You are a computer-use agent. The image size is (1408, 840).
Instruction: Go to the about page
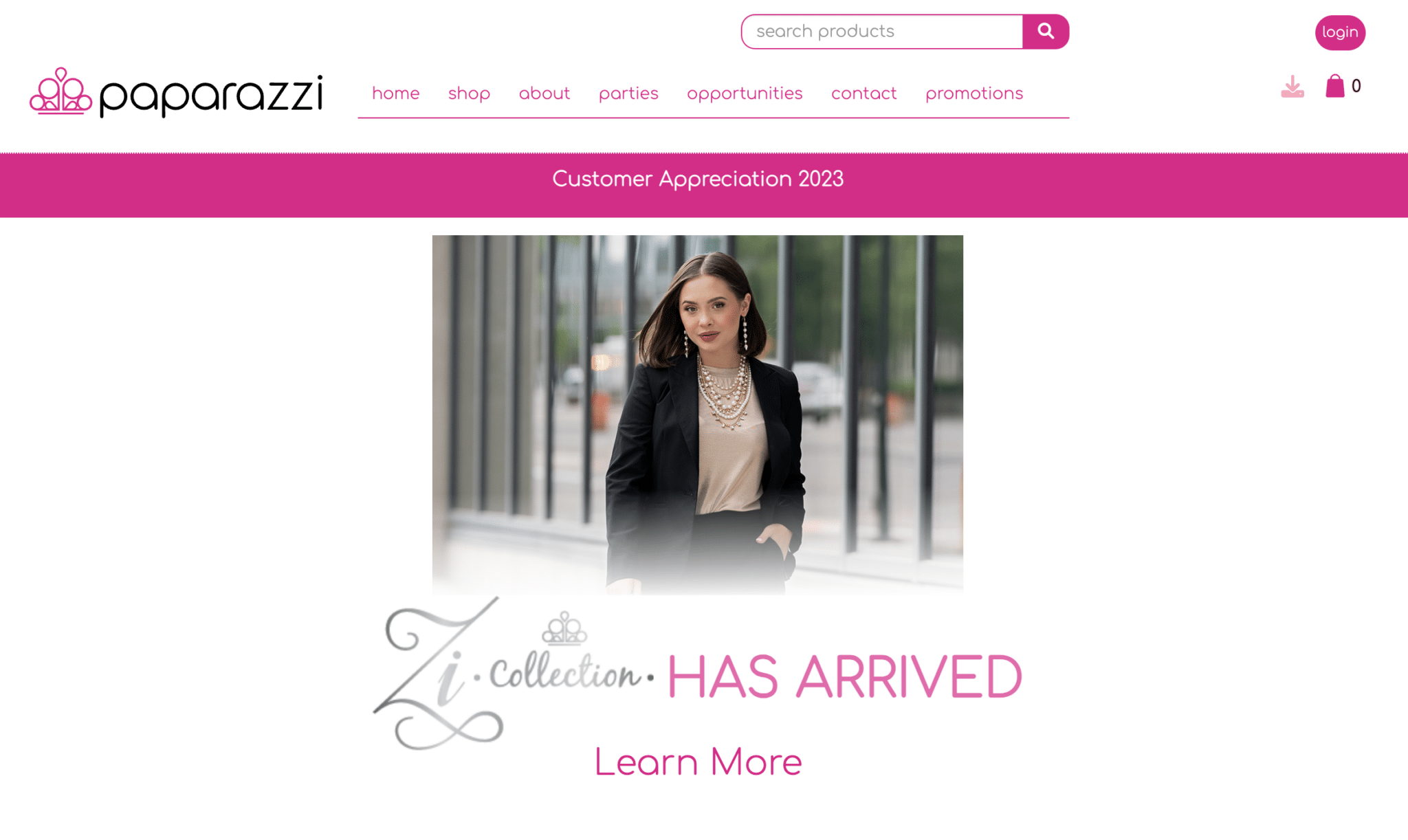coord(544,93)
